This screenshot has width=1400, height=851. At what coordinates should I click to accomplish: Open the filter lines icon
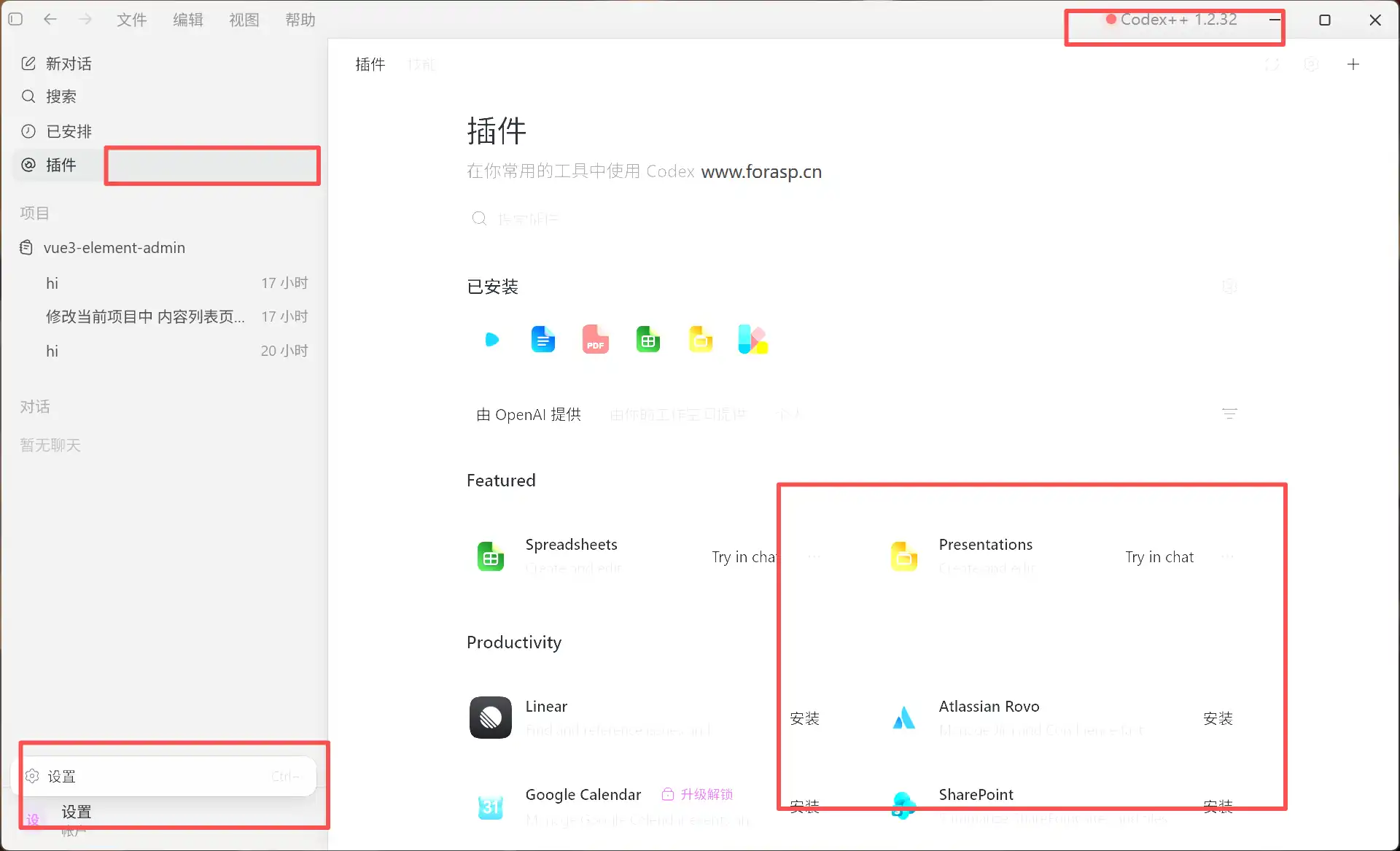[x=1229, y=413]
